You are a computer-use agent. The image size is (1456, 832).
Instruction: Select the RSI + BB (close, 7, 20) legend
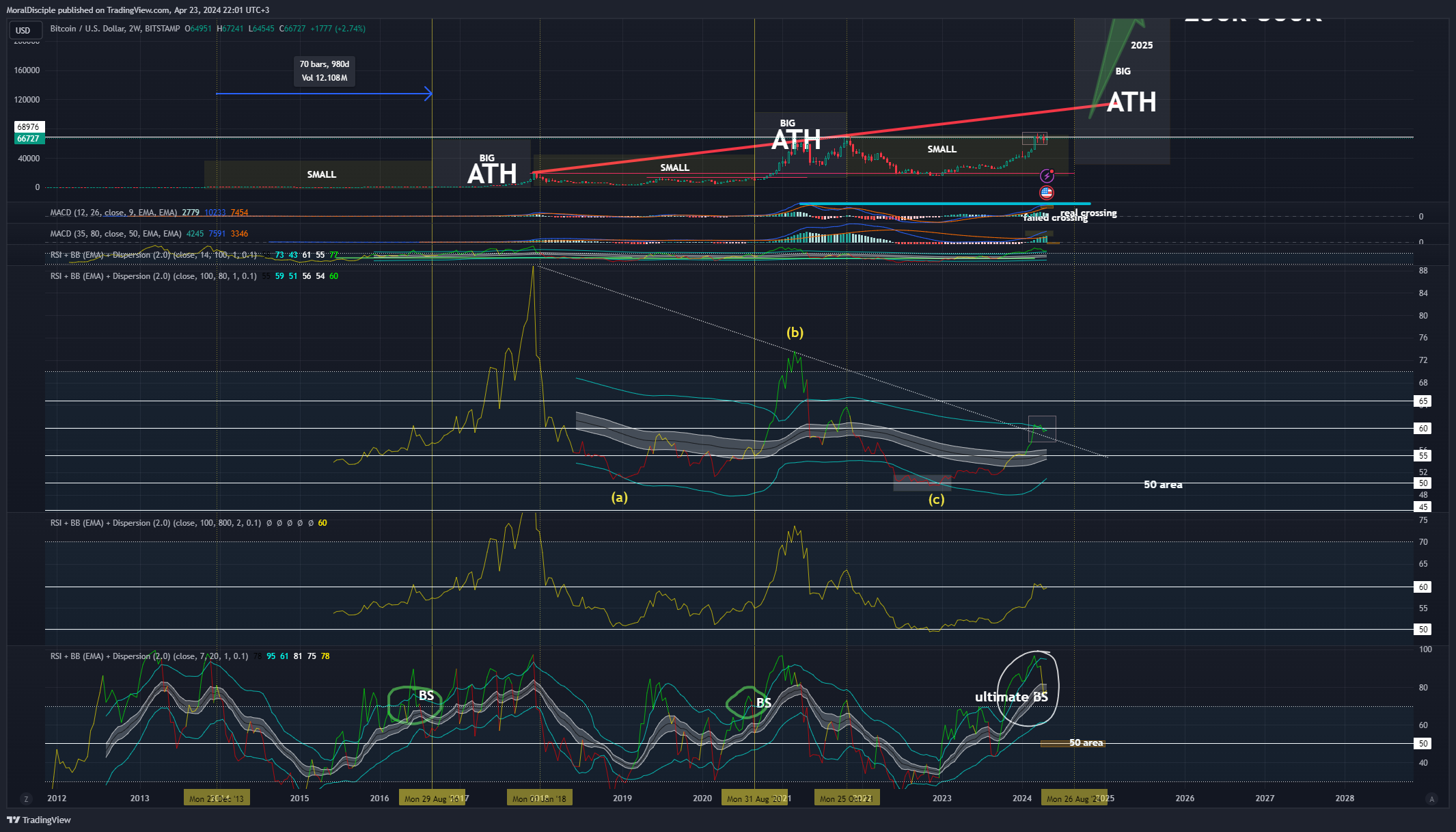(x=150, y=656)
